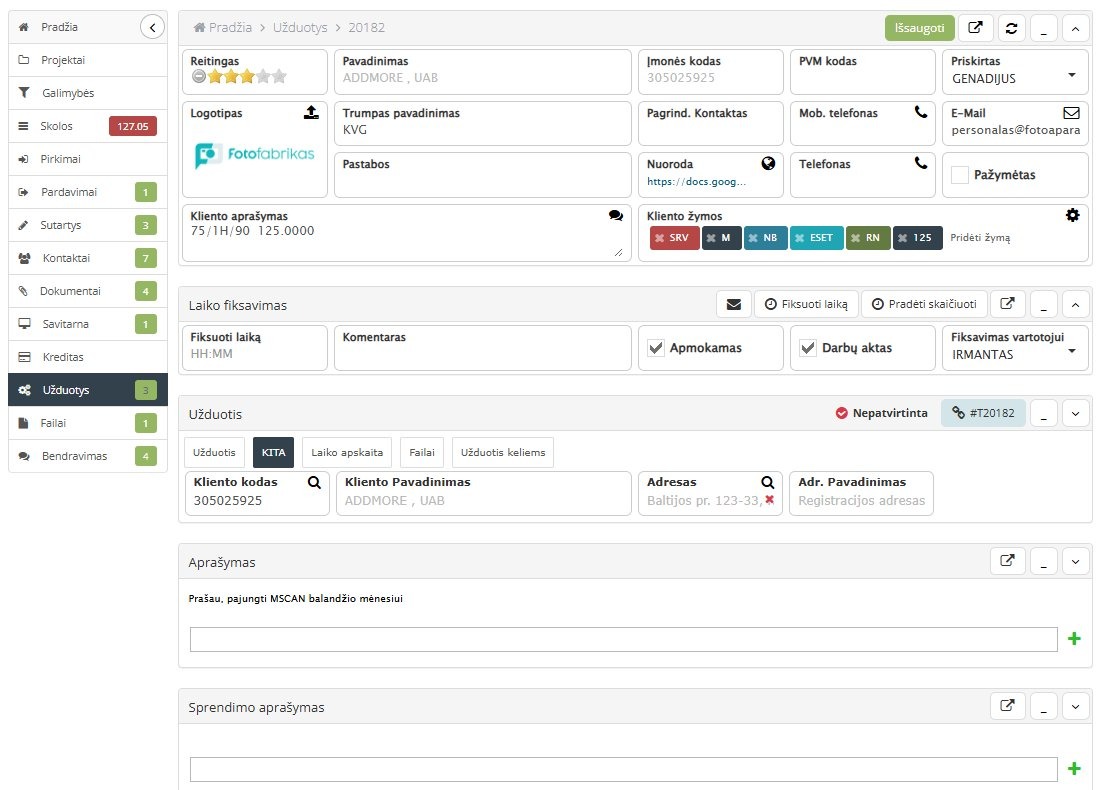The image size is (1103, 790).
Task: Collapse the sidebar with the arrow button
Action: pos(152,28)
